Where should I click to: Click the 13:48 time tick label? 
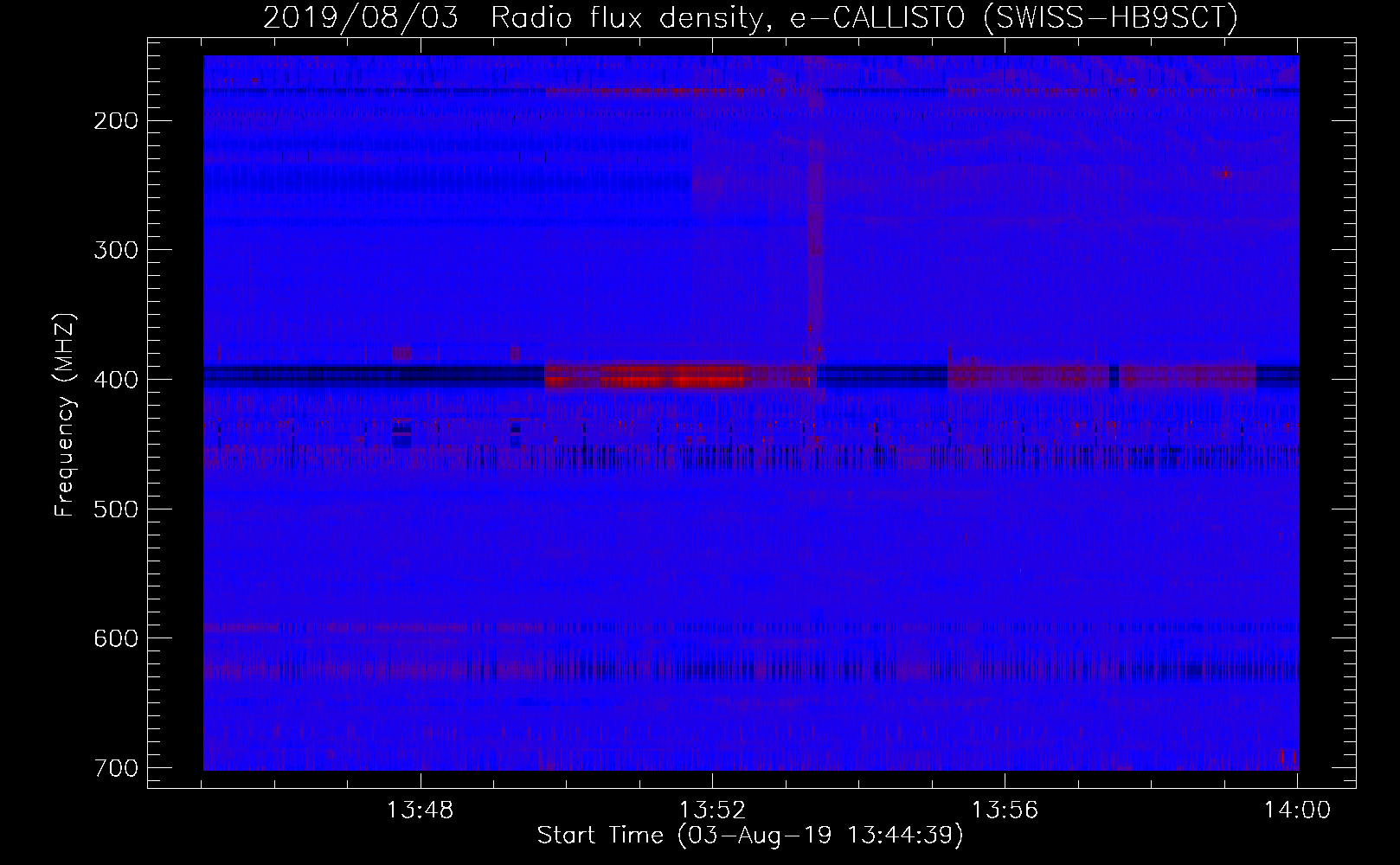[420, 811]
